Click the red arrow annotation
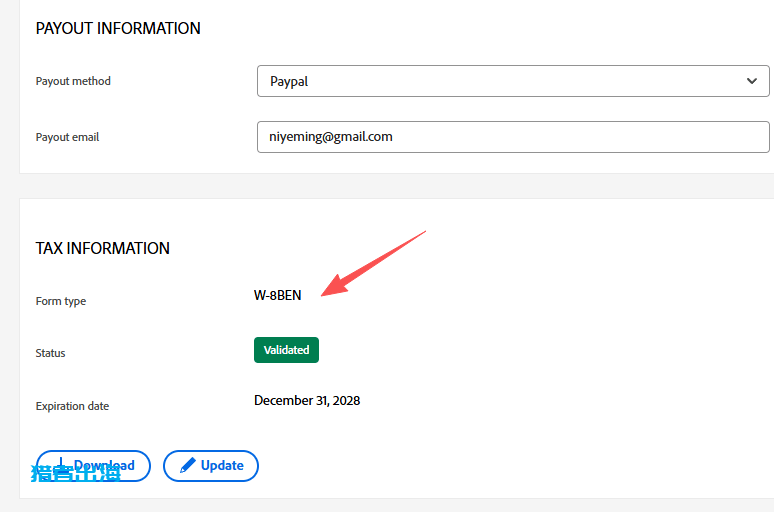Image resolution: width=774 pixels, height=512 pixels. click(x=372, y=265)
